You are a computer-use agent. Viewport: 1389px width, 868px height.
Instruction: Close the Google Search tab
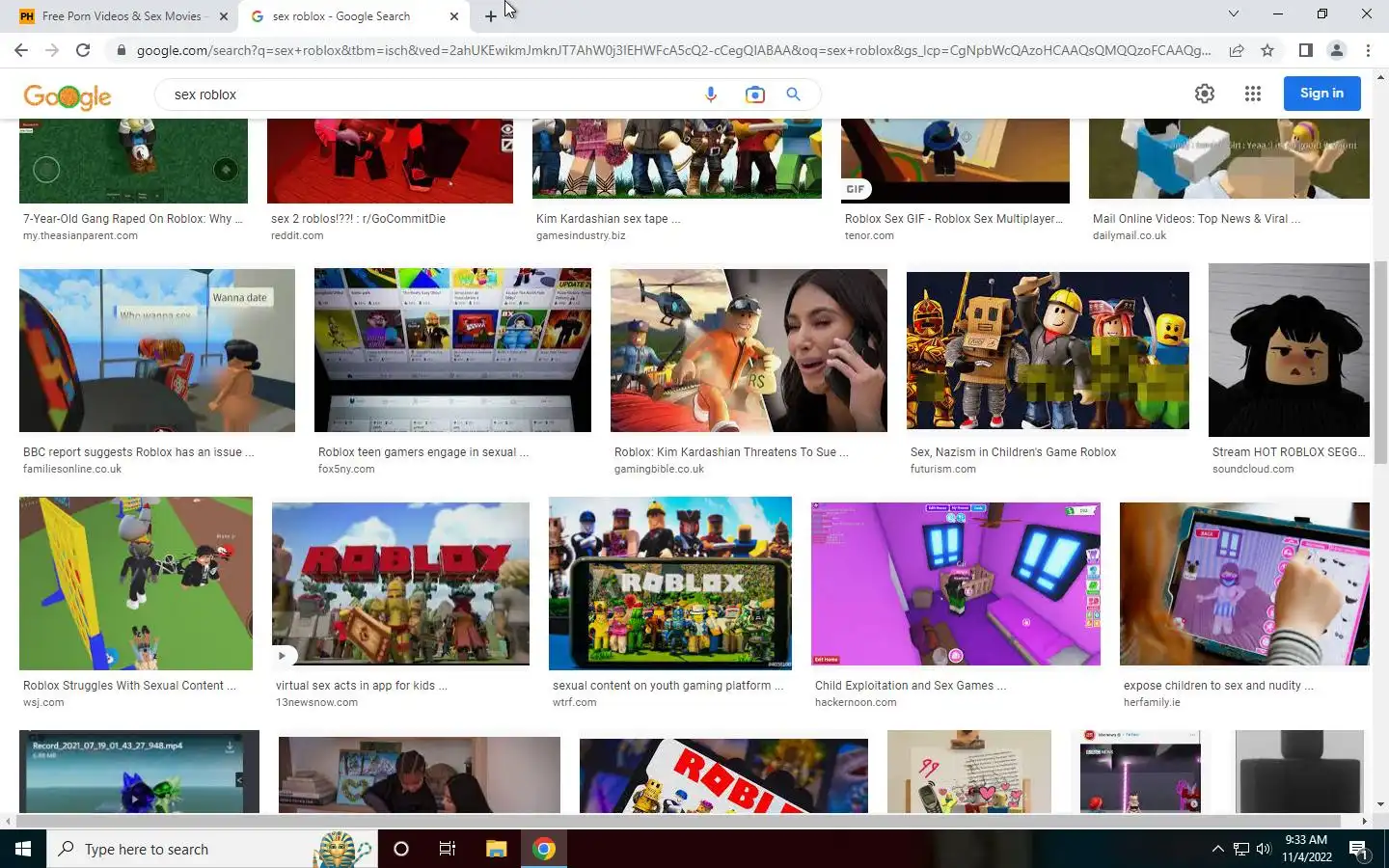[x=454, y=16]
